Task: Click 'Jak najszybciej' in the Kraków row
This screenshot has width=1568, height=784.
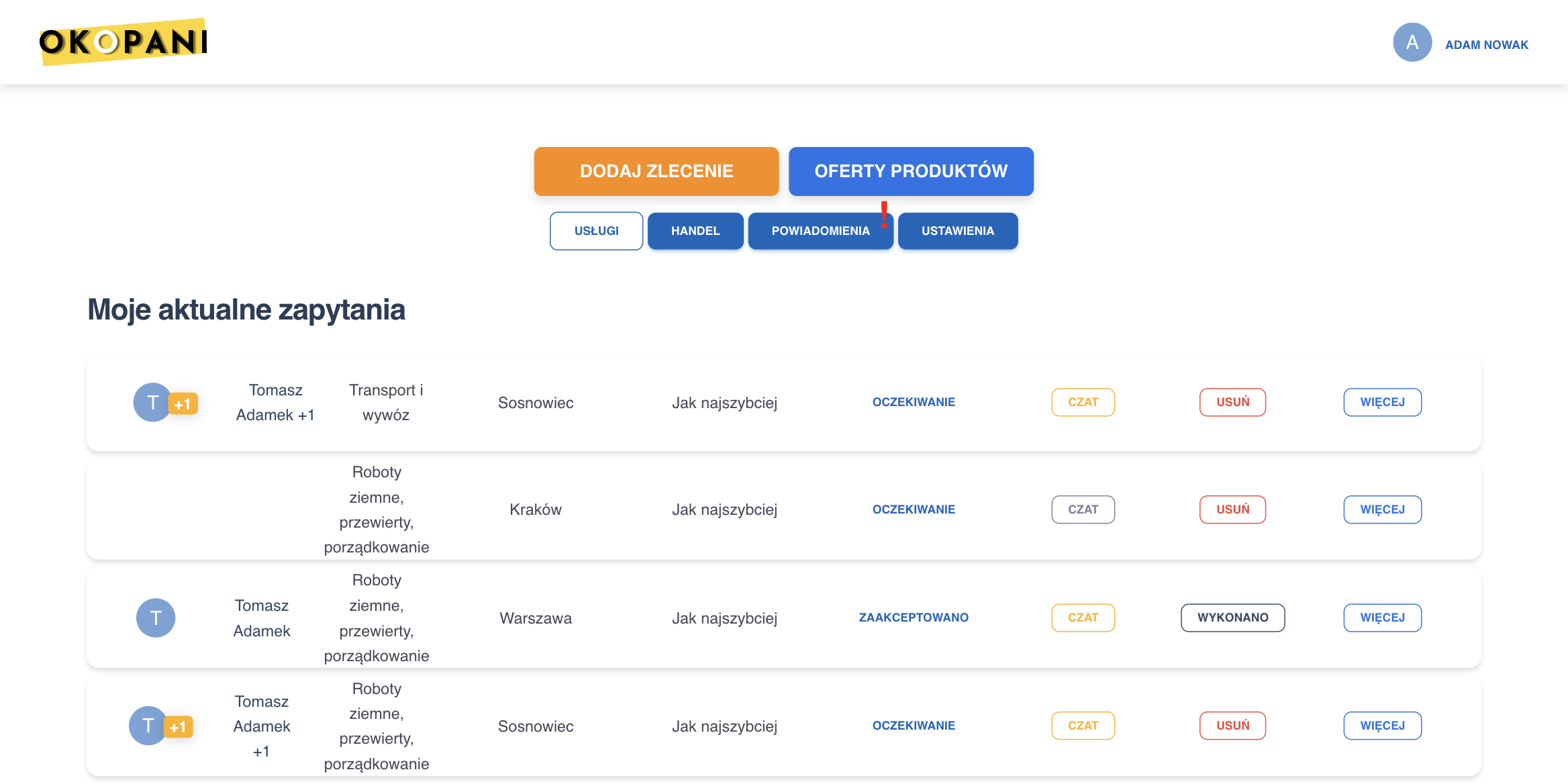Action: [724, 509]
